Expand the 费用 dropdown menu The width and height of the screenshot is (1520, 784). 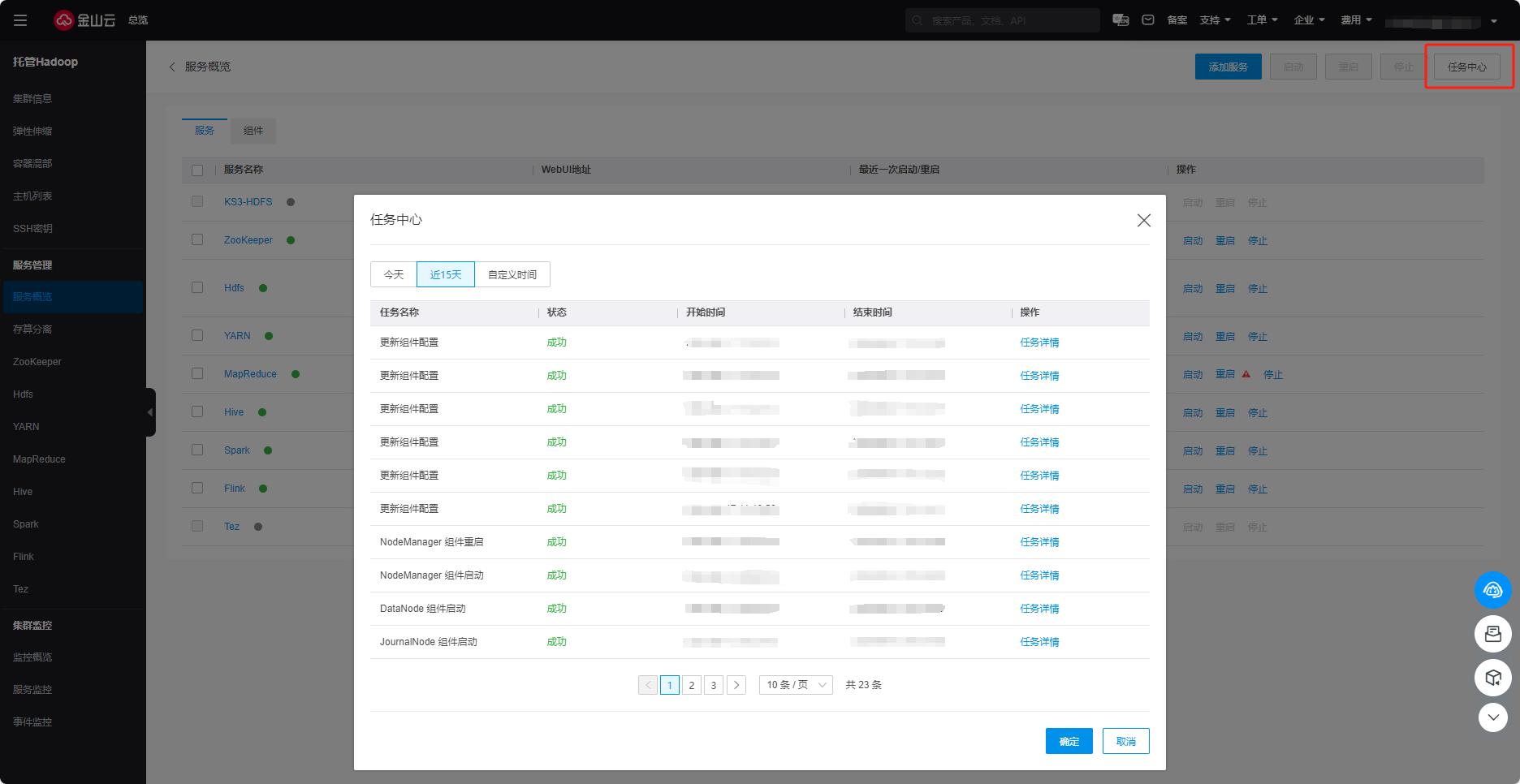click(x=1356, y=20)
